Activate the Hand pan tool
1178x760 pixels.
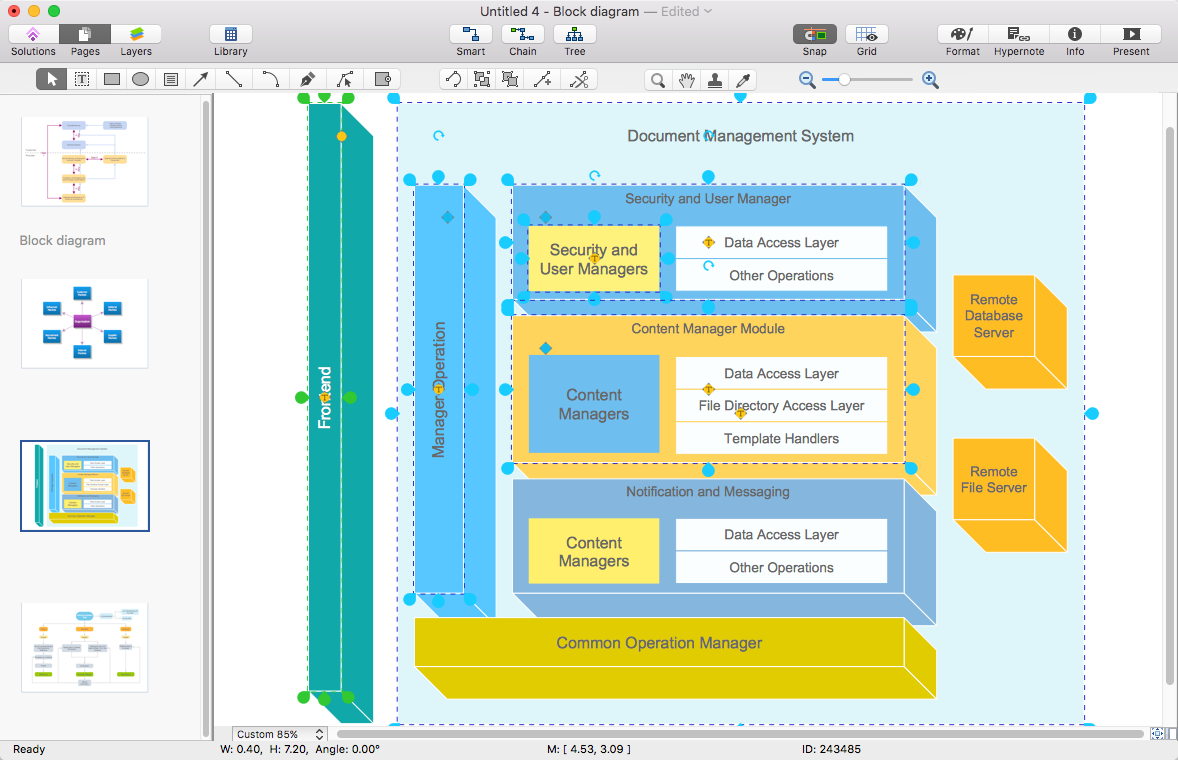[x=686, y=81]
